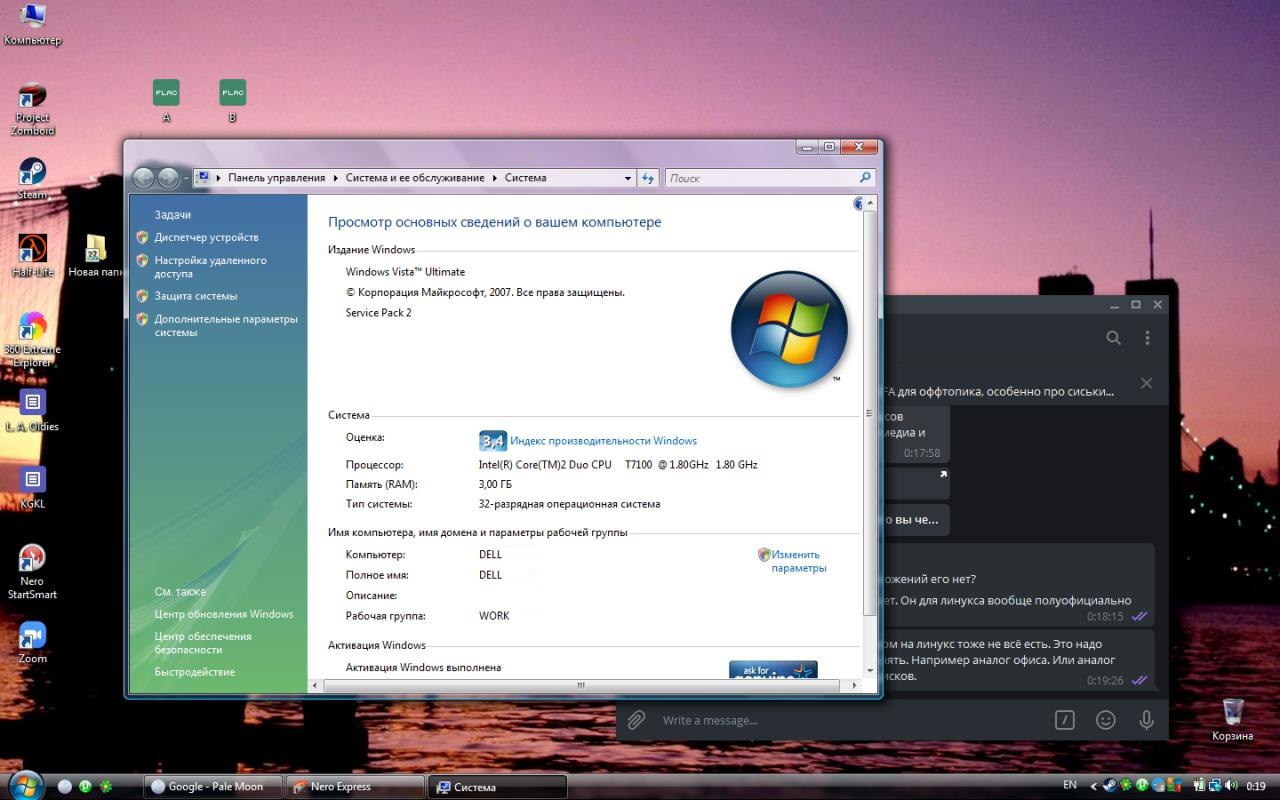Click the search icon in Telegram header
This screenshot has height=800, width=1280.
(1113, 338)
